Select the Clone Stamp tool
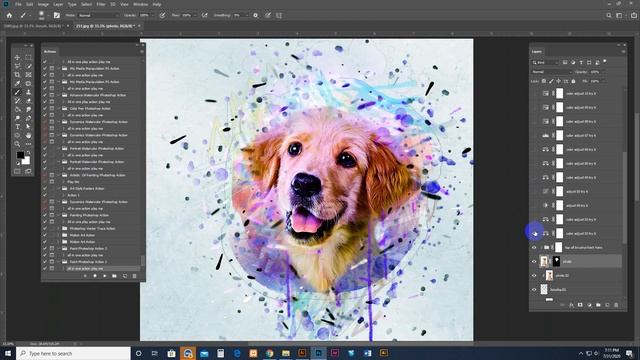 tap(28, 92)
